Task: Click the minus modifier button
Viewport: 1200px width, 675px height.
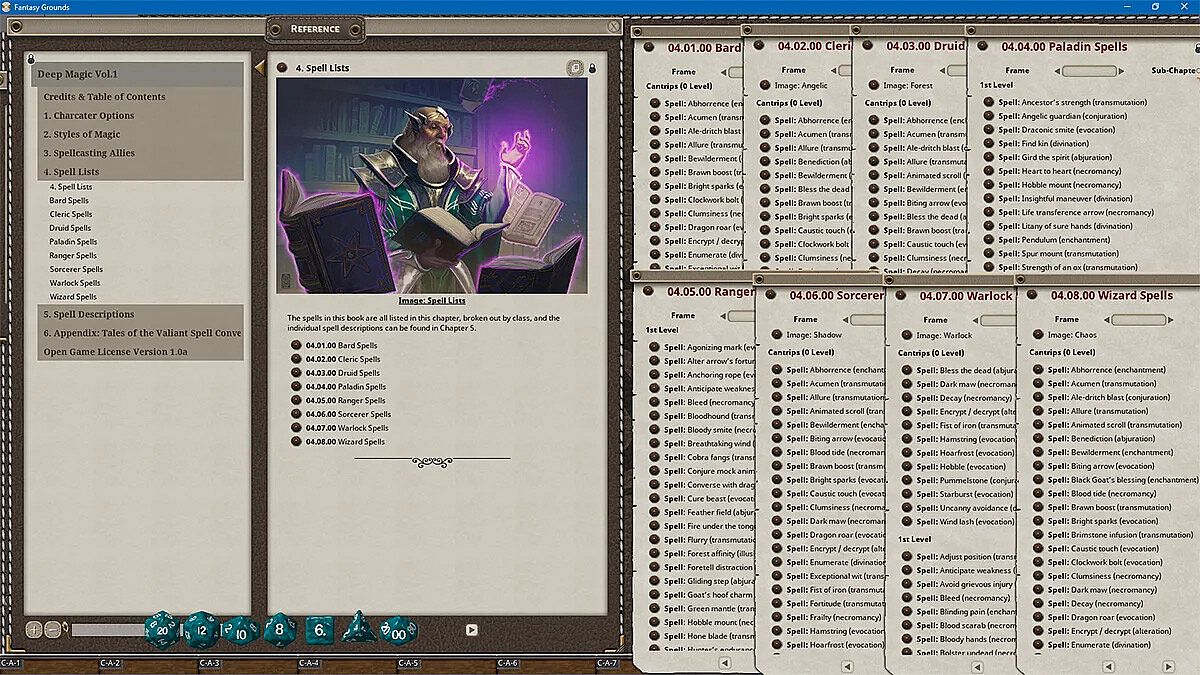Action: tap(53, 630)
